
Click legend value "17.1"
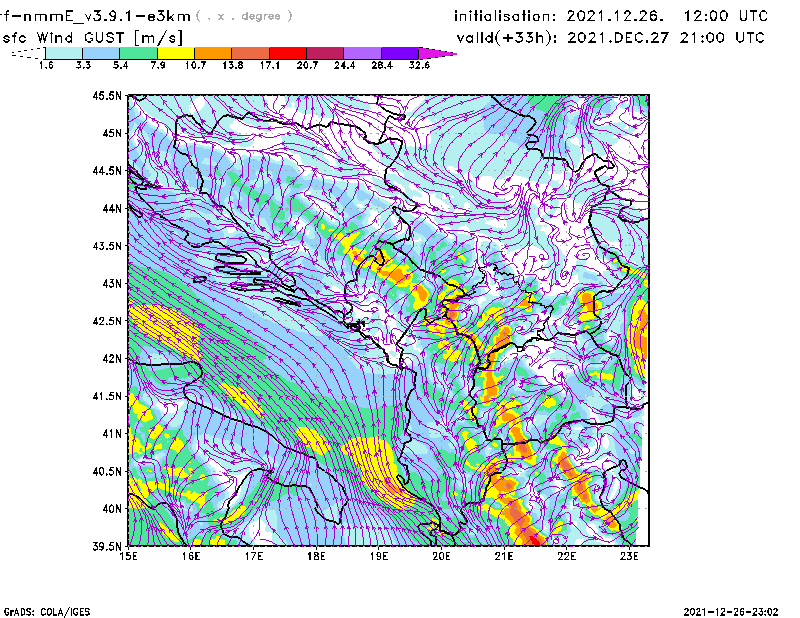tap(270, 65)
